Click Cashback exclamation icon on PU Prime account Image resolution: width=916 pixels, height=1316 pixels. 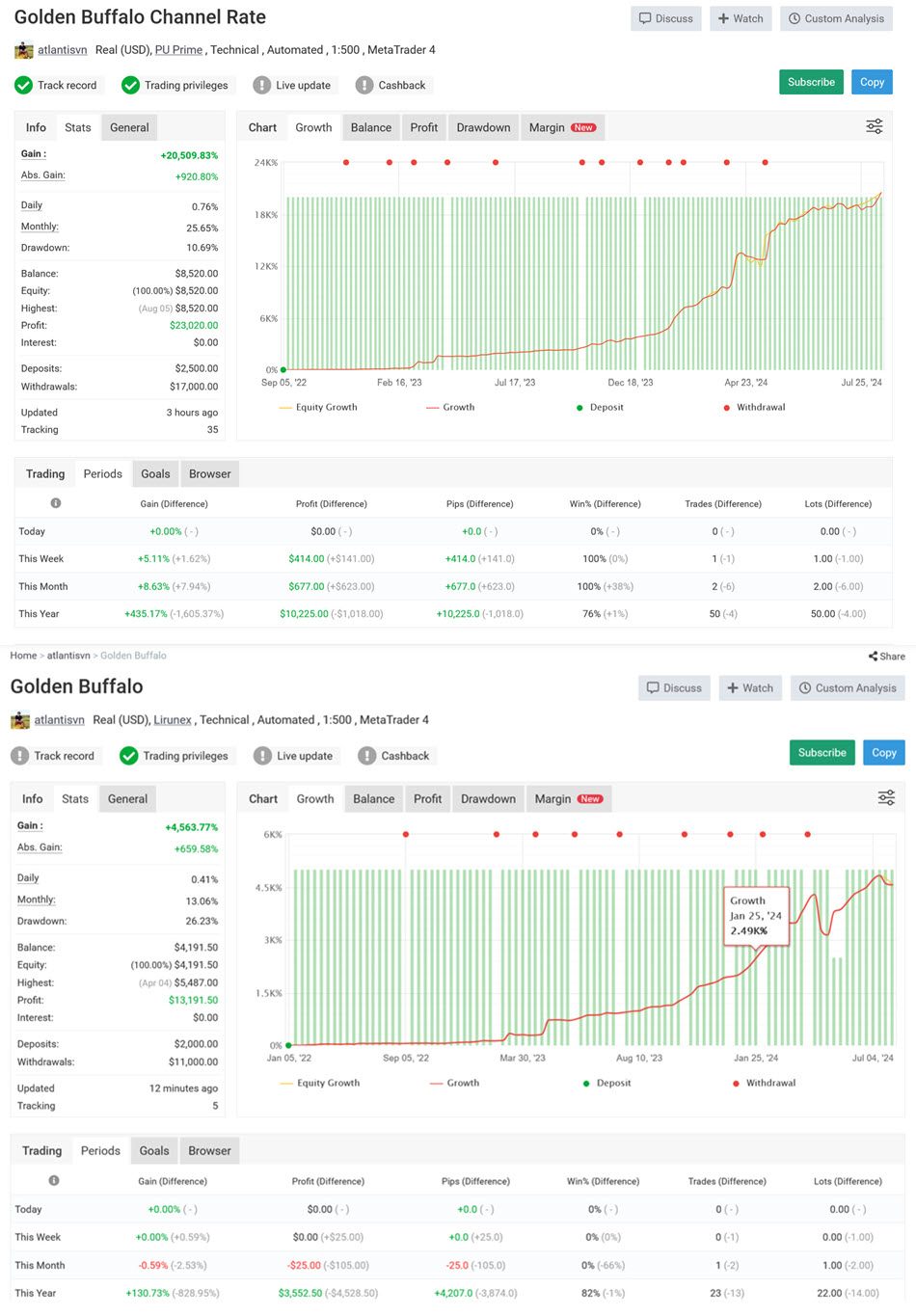coord(364,86)
